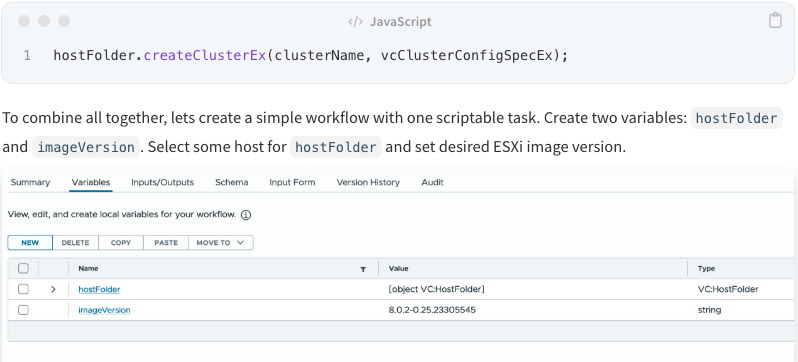The height and width of the screenshot is (362, 798).
Task: Click the info icon beside workflow description
Action: click(x=246, y=215)
